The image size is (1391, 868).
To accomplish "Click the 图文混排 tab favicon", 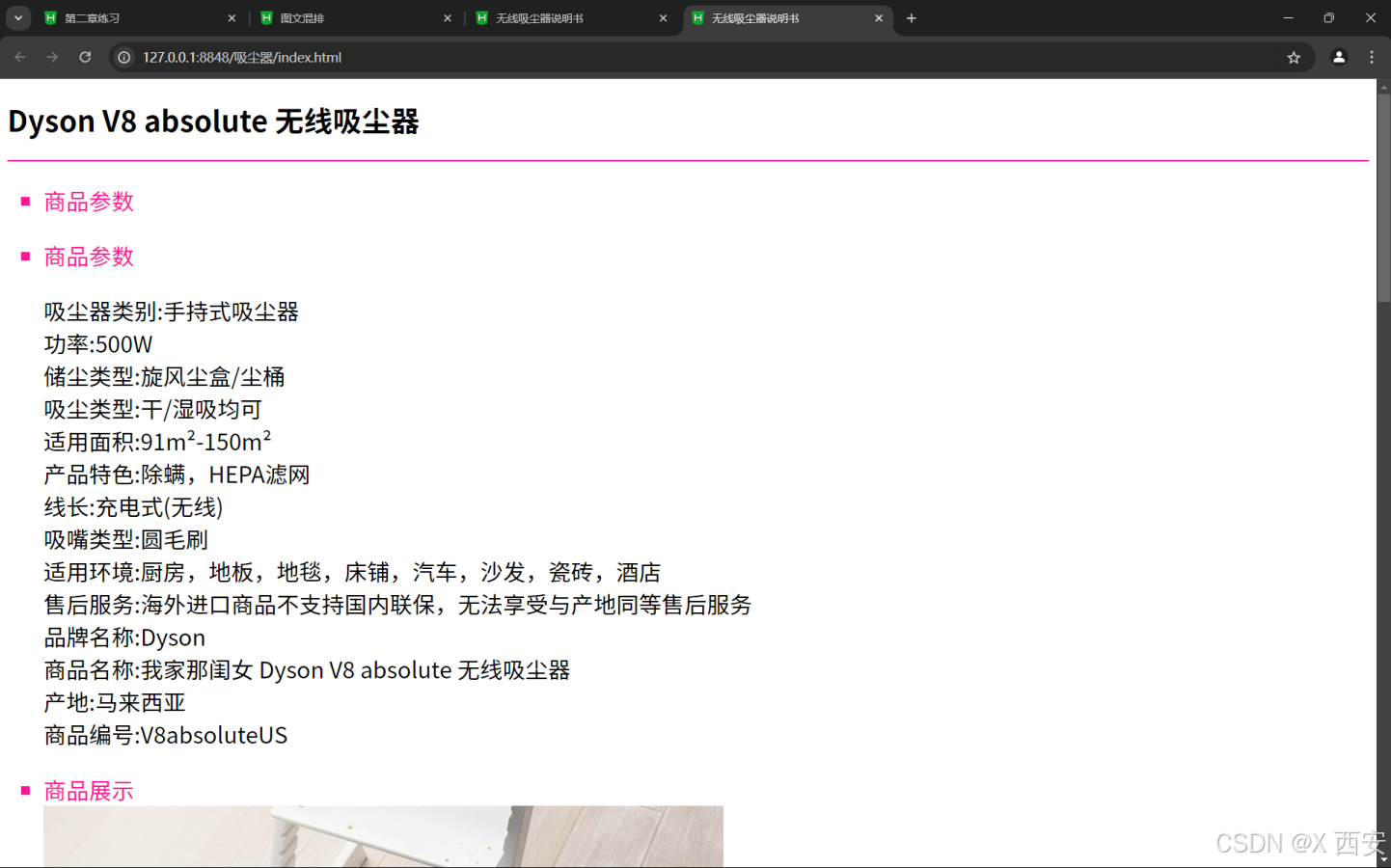I will [267, 18].
